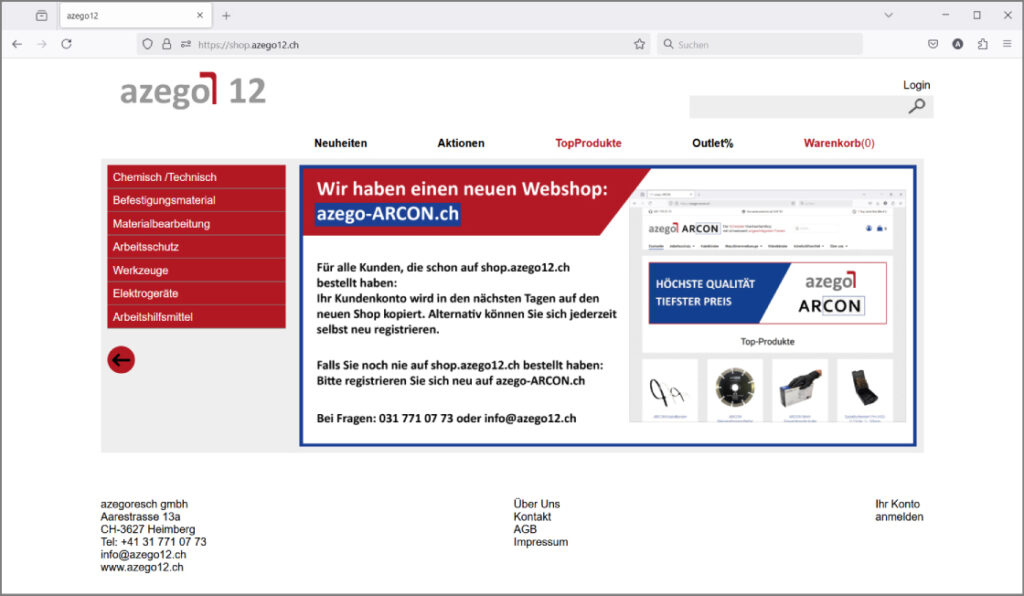The image size is (1024, 596).
Task: Open a new browser tab
Action: (226, 15)
